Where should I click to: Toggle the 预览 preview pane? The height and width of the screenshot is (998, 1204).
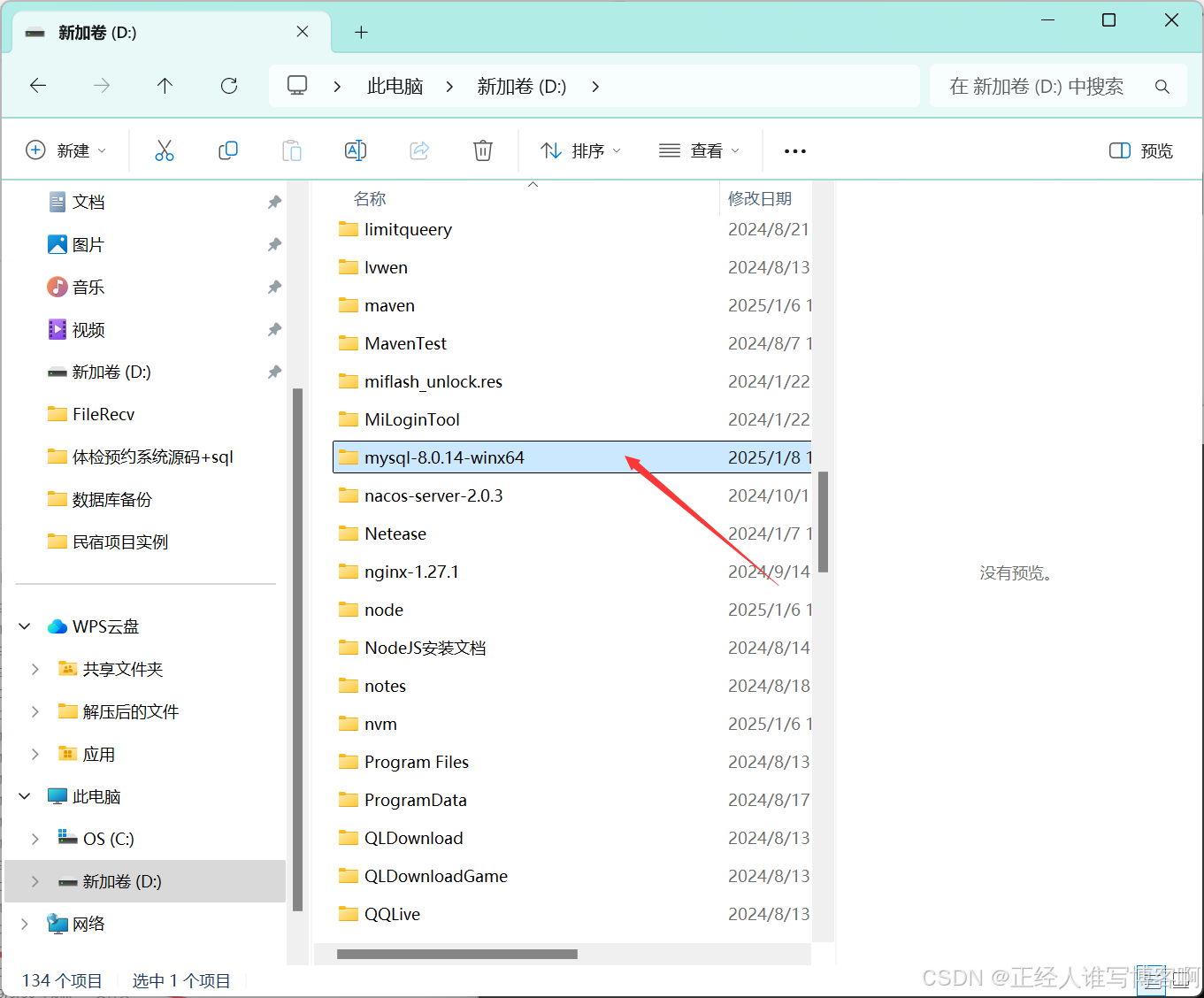[x=1140, y=150]
